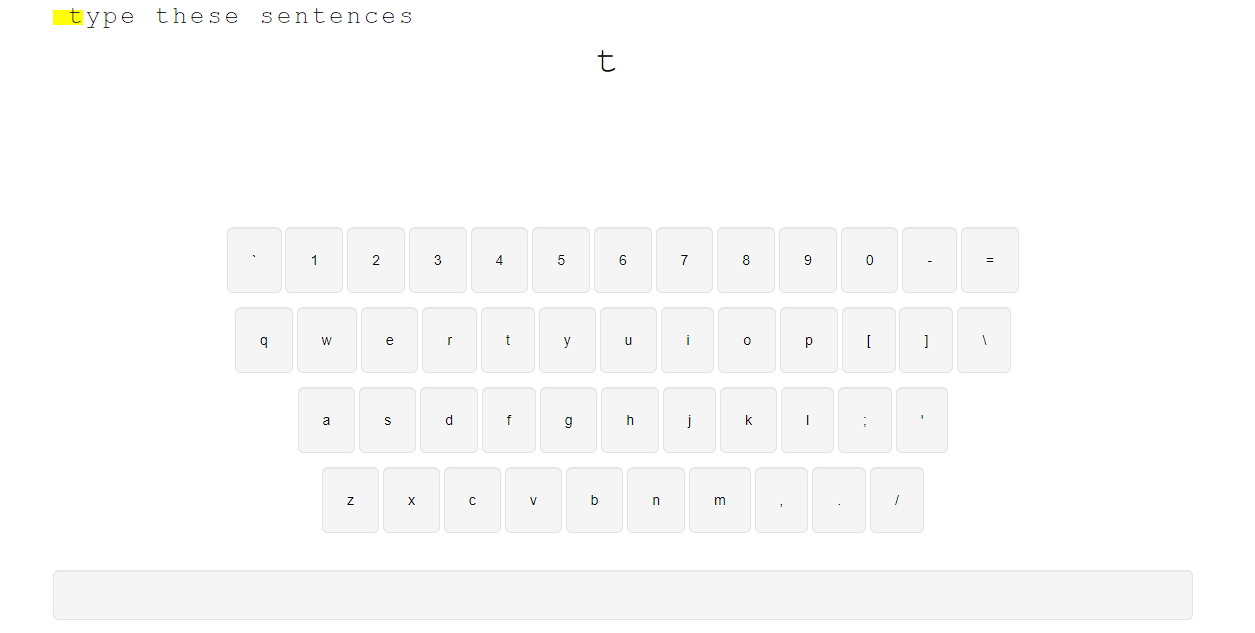Click the backslash key
The width and height of the screenshot is (1255, 633).
[984, 340]
